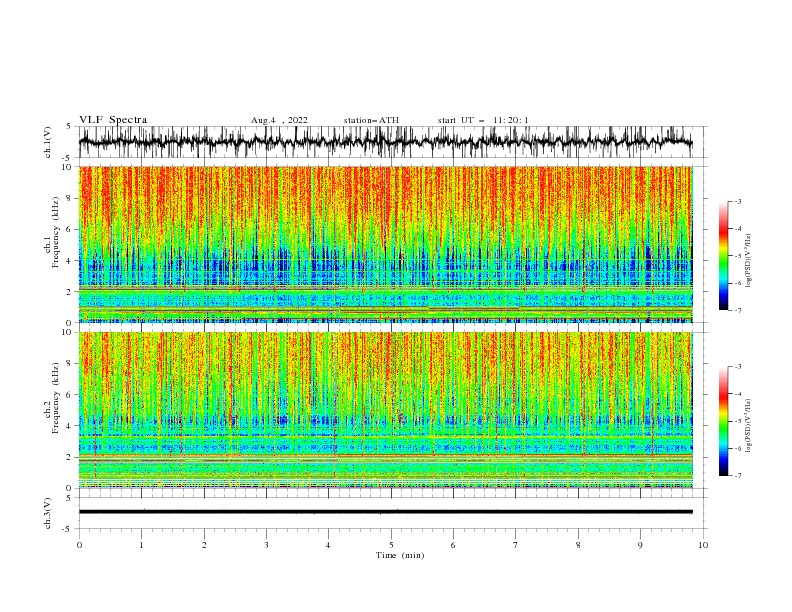Click the lower "log(PSD)(V²/Hz)" colorbar label
The width and height of the screenshot is (792, 612).
[748, 426]
